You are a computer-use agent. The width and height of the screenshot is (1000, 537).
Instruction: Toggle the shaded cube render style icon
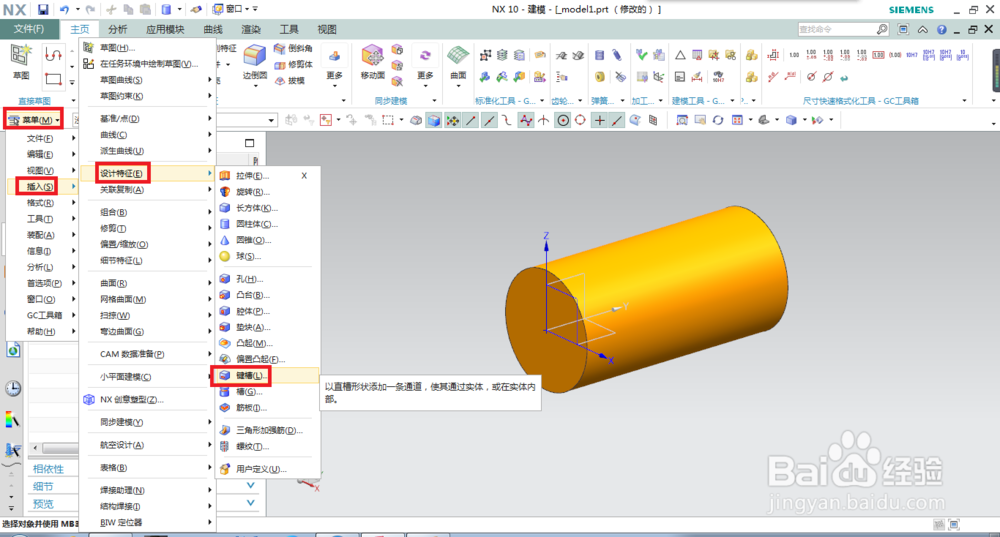pyautogui.click(x=434, y=120)
